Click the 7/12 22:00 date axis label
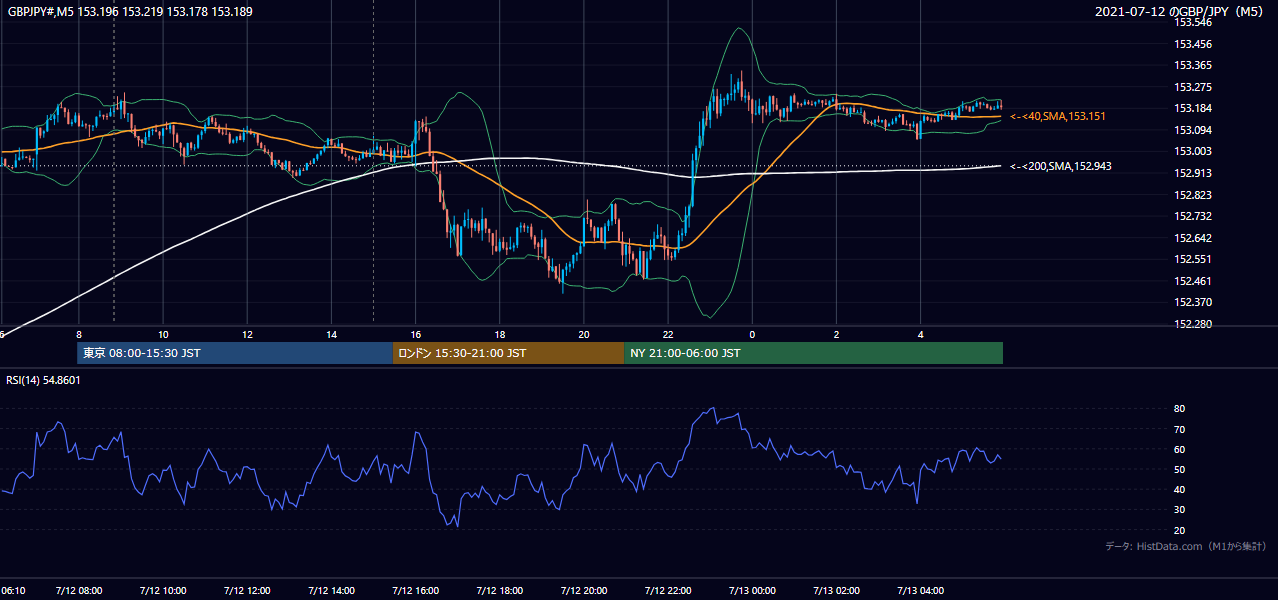Viewport: 1278px width, 600px height. click(x=668, y=591)
